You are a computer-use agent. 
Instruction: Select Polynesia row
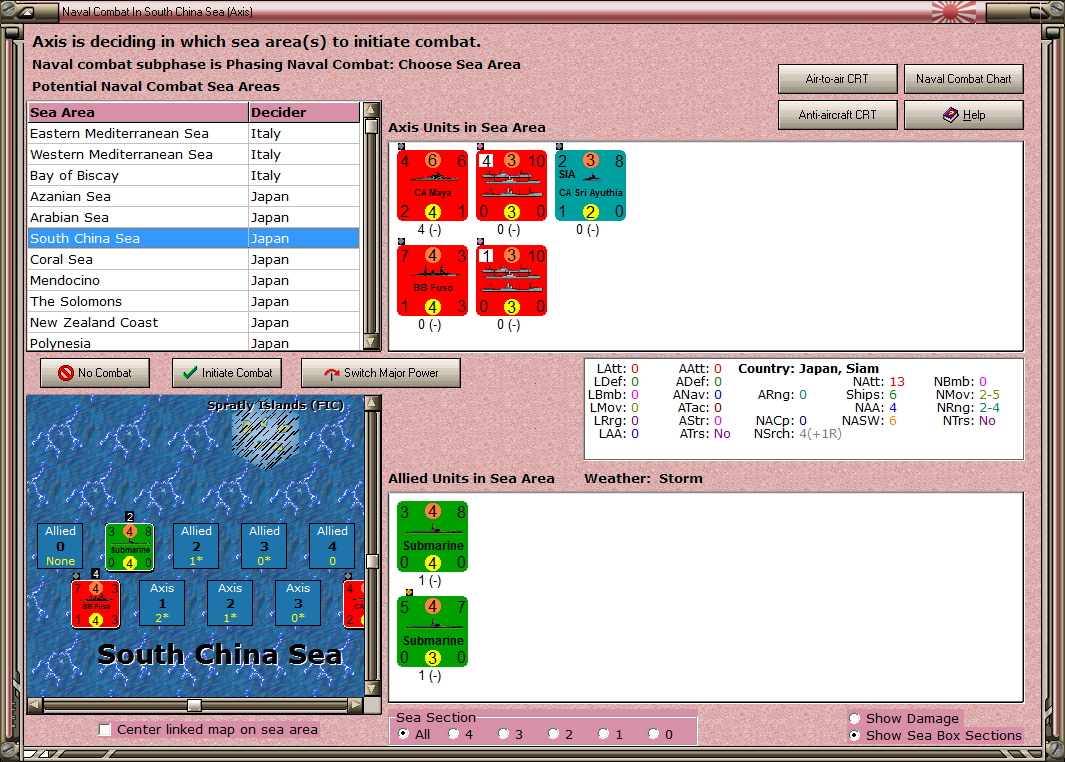[194, 342]
